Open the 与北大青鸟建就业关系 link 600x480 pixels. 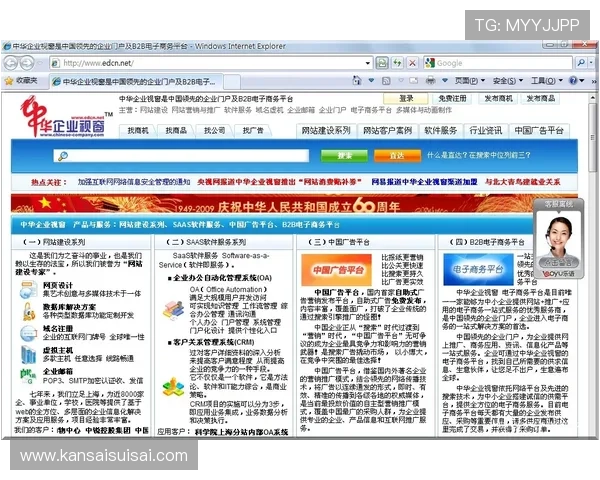[x=523, y=182]
